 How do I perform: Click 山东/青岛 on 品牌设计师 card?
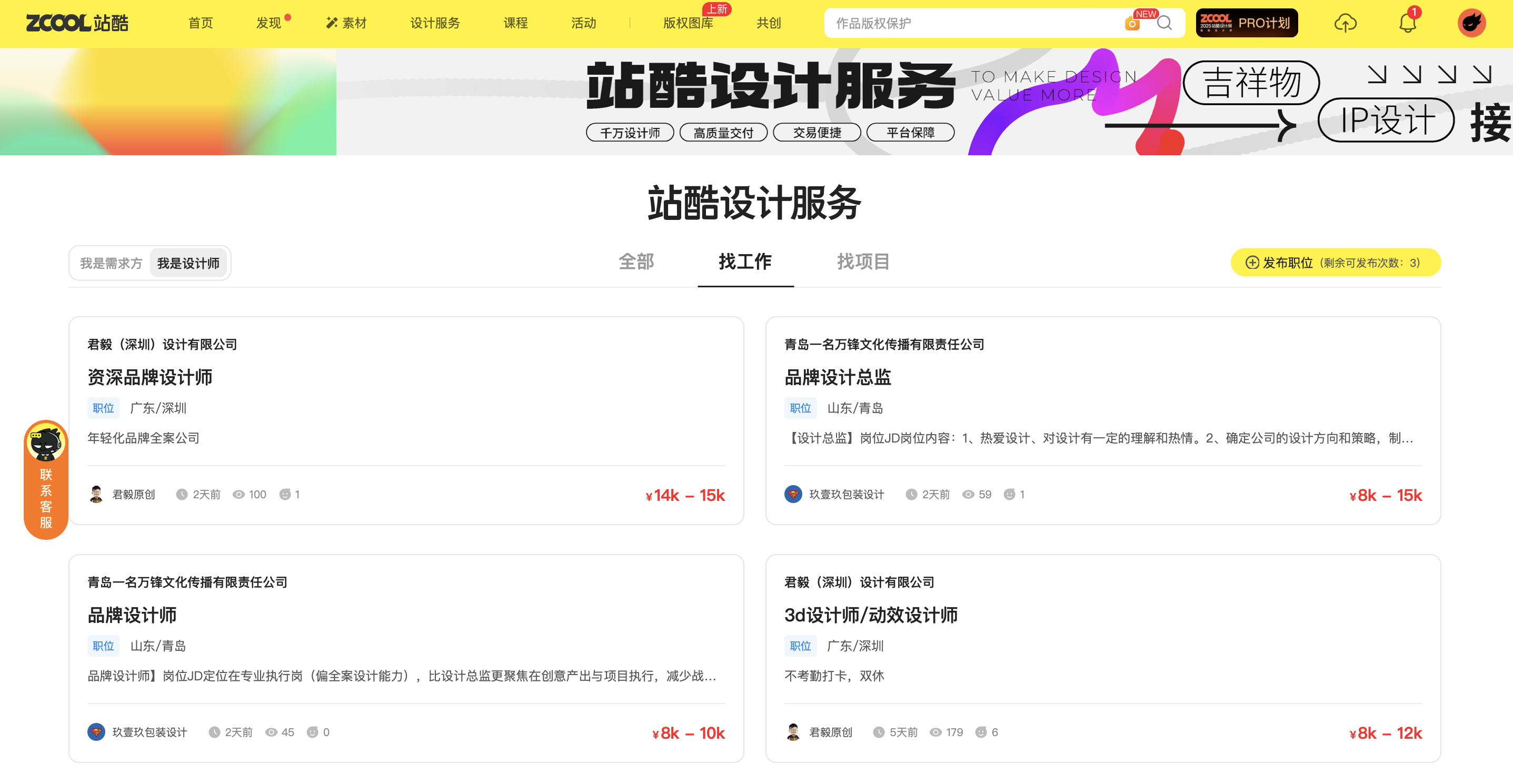(158, 646)
